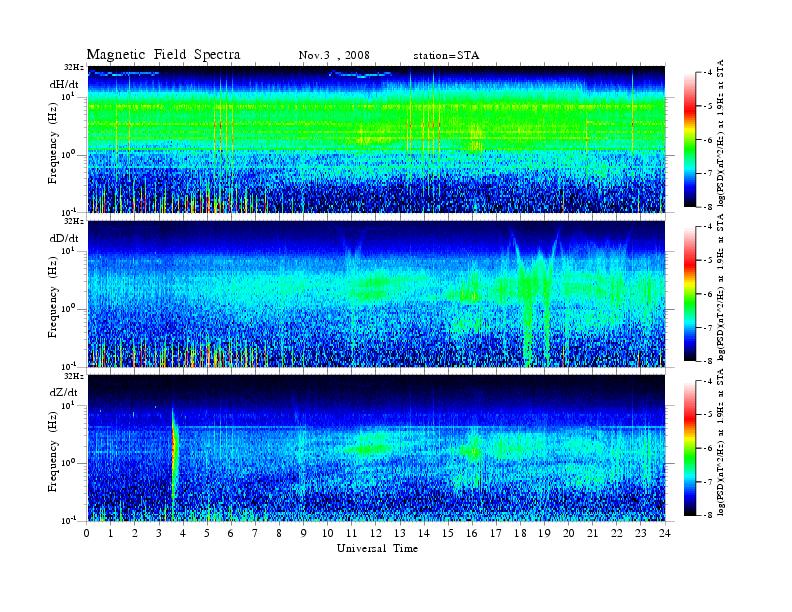
Task: Click the dH/dt spectrogram plot area
Action: [x=376, y=139]
